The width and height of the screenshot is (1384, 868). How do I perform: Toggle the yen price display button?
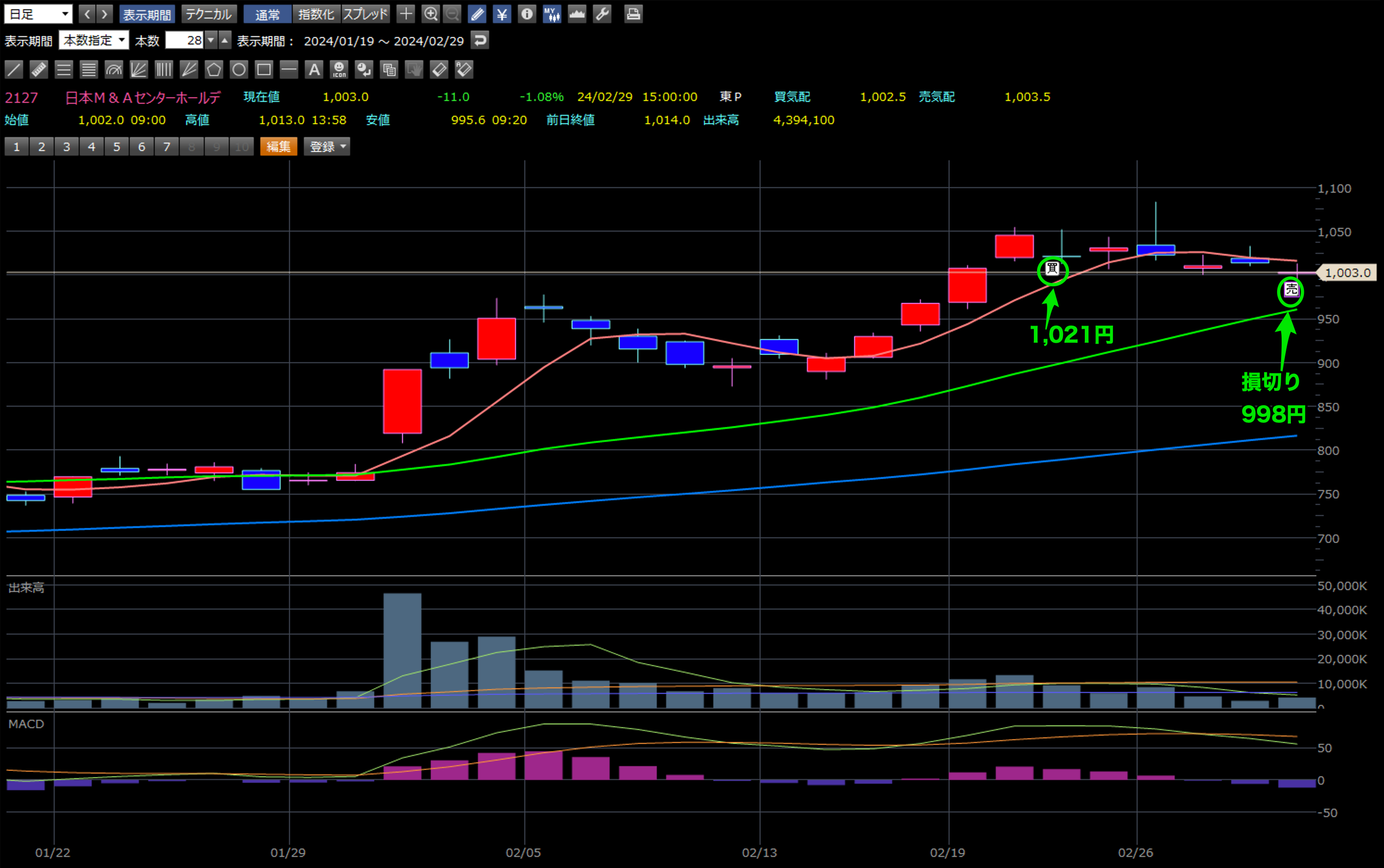pyautogui.click(x=502, y=14)
